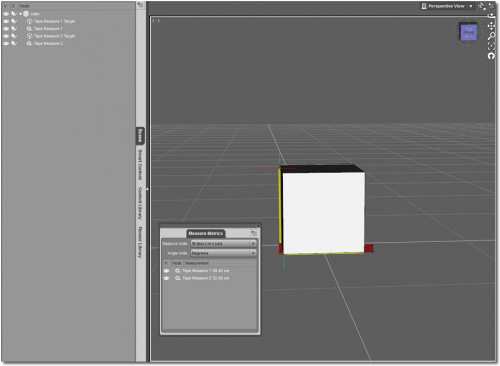Click the view cube navigation gizmo

coord(468,32)
